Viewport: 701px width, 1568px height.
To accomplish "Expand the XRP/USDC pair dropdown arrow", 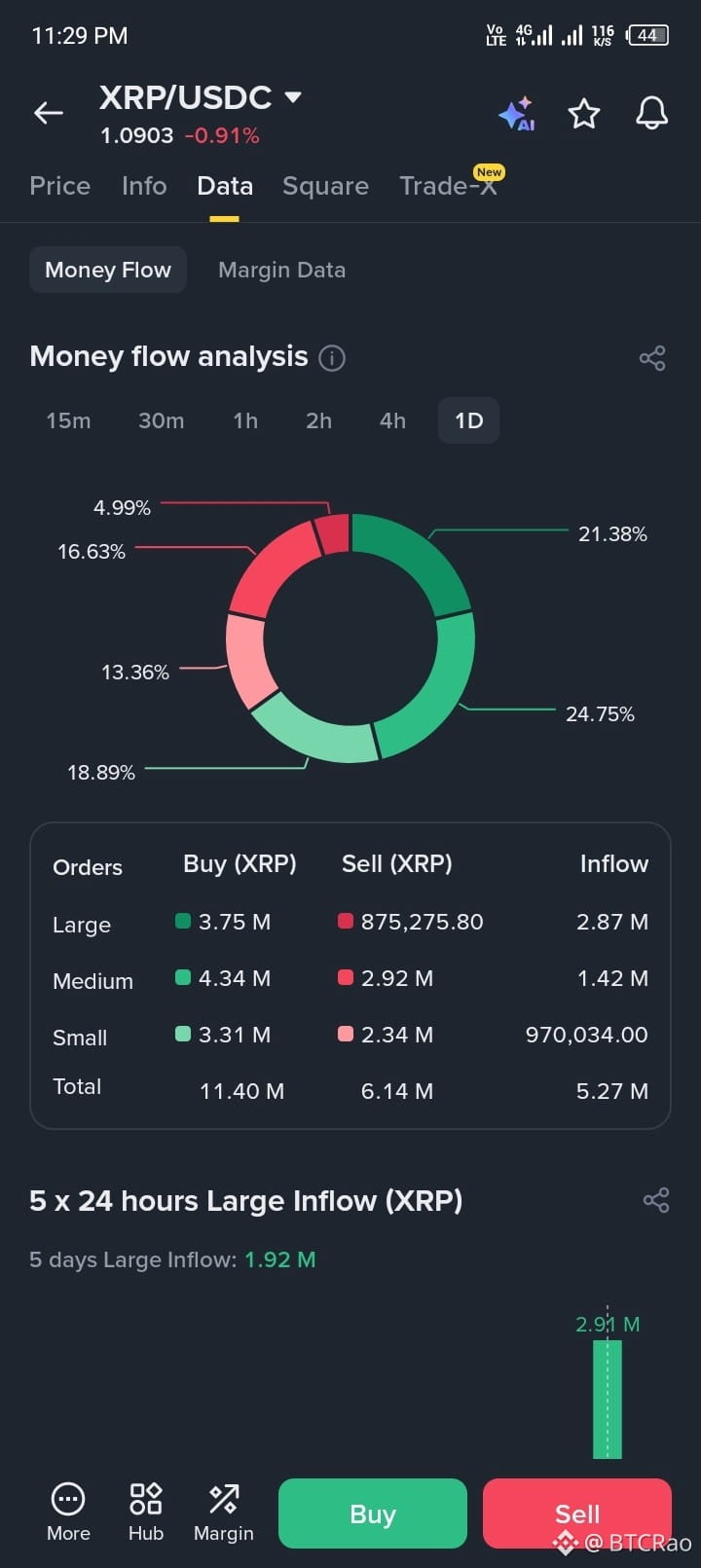I will pyautogui.click(x=292, y=97).
